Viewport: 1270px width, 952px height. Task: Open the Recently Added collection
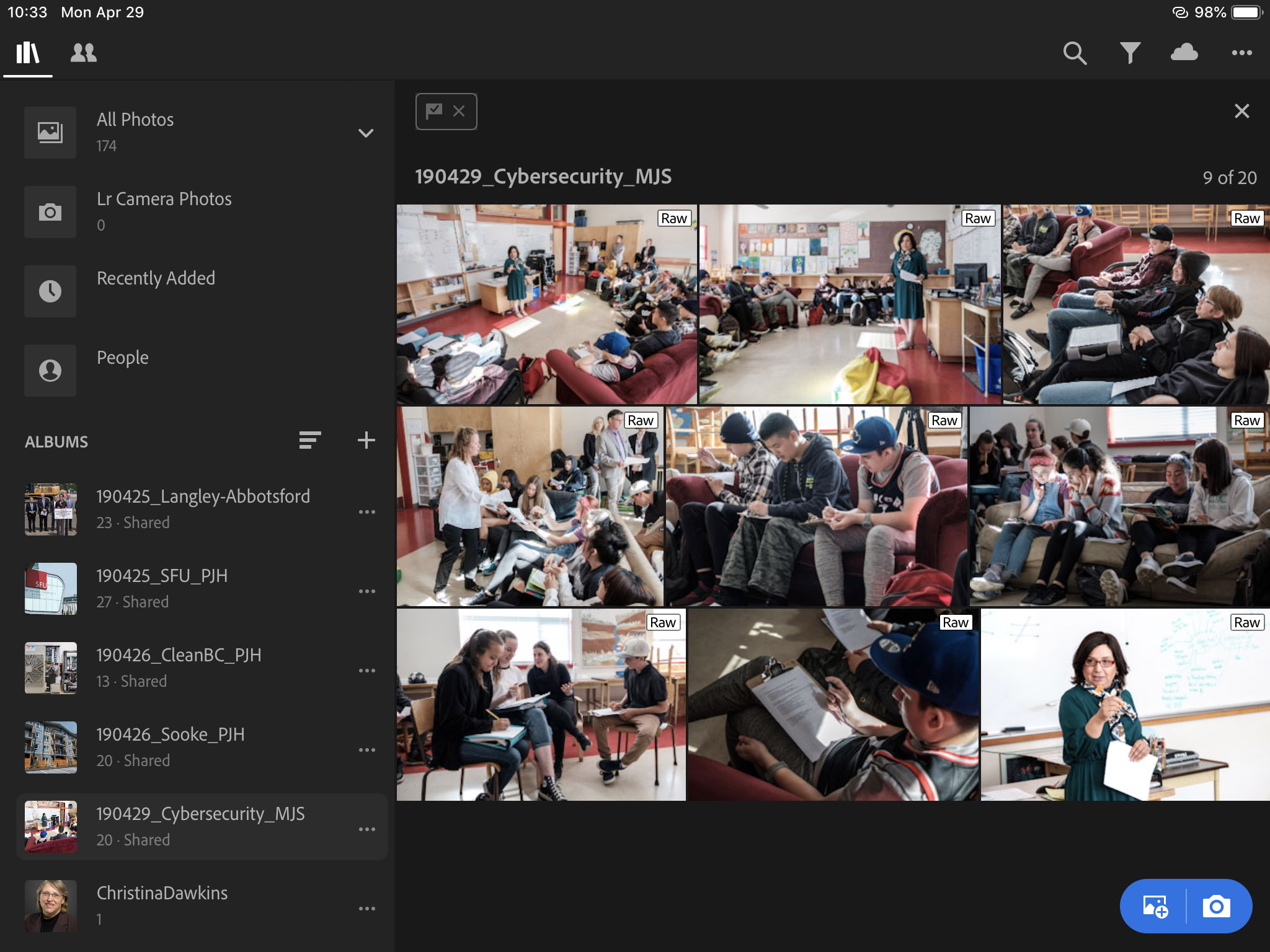point(156,278)
